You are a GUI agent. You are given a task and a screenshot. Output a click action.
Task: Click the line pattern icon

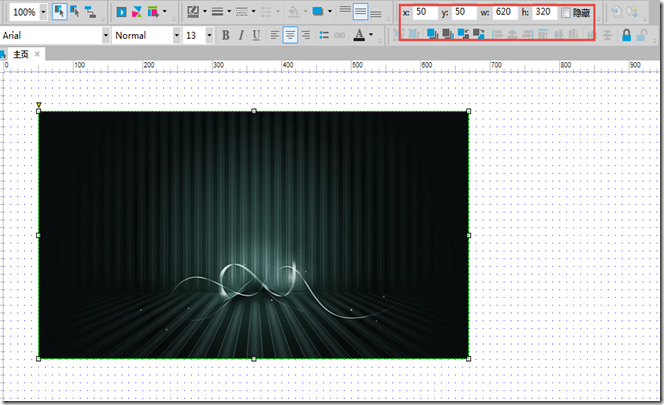(x=242, y=11)
